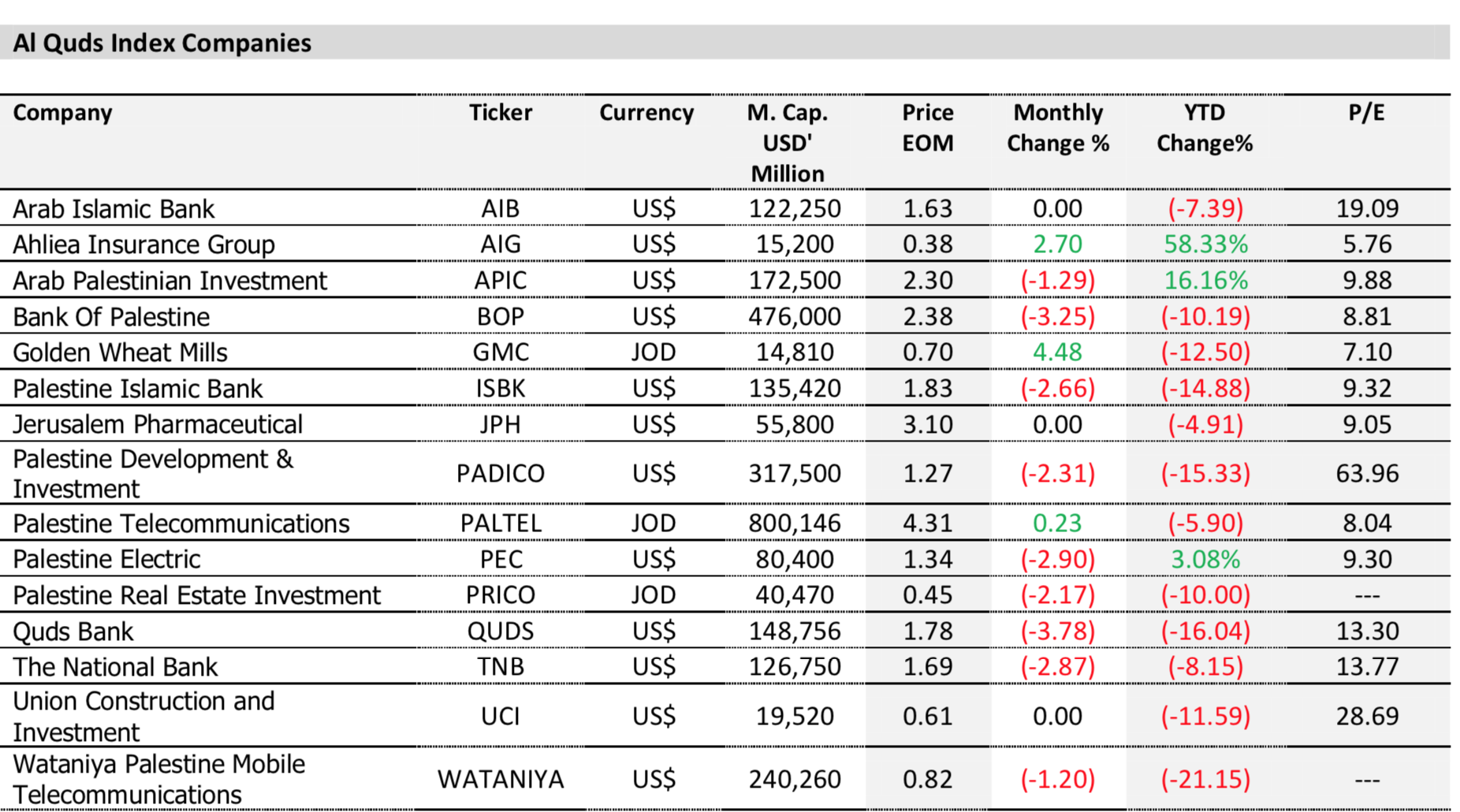The width and height of the screenshot is (1460, 812).
Task: Select Palestine Electric YTD change 3.08%
Action: click(x=1205, y=560)
